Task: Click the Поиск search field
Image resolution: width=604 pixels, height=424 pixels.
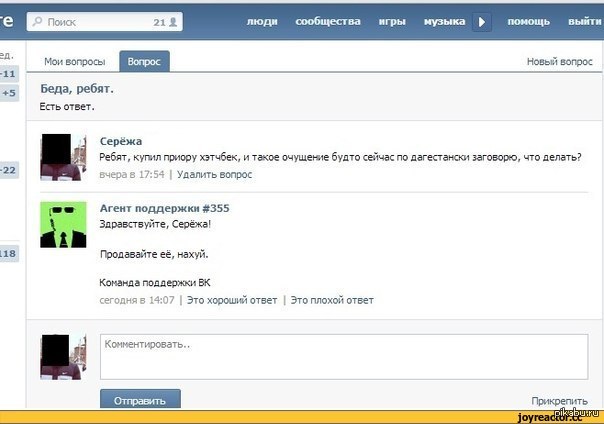Action: click(x=104, y=22)
